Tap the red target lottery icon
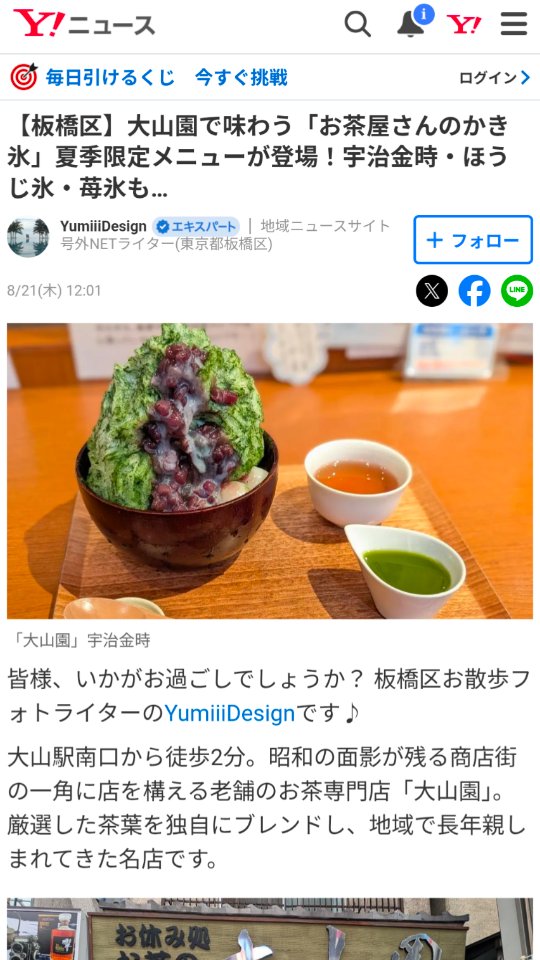The image size is (540, 960). 24,78
